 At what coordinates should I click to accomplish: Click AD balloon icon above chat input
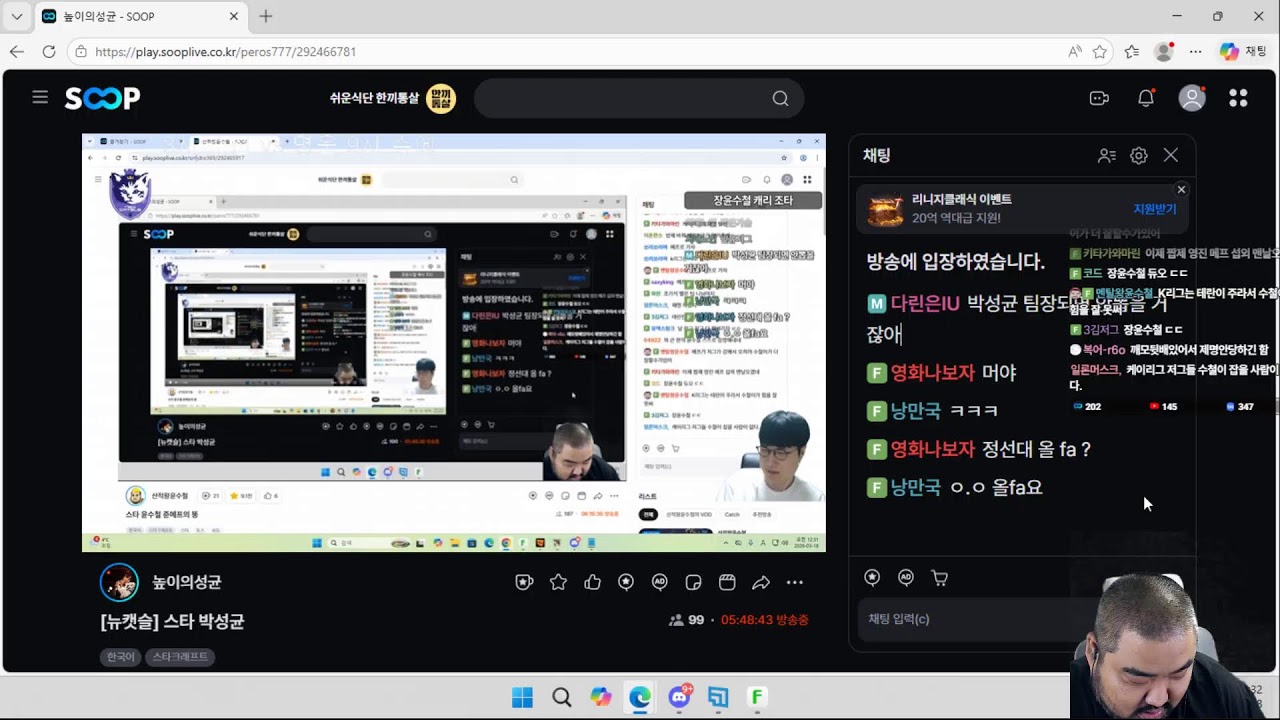tap(906, 578)
